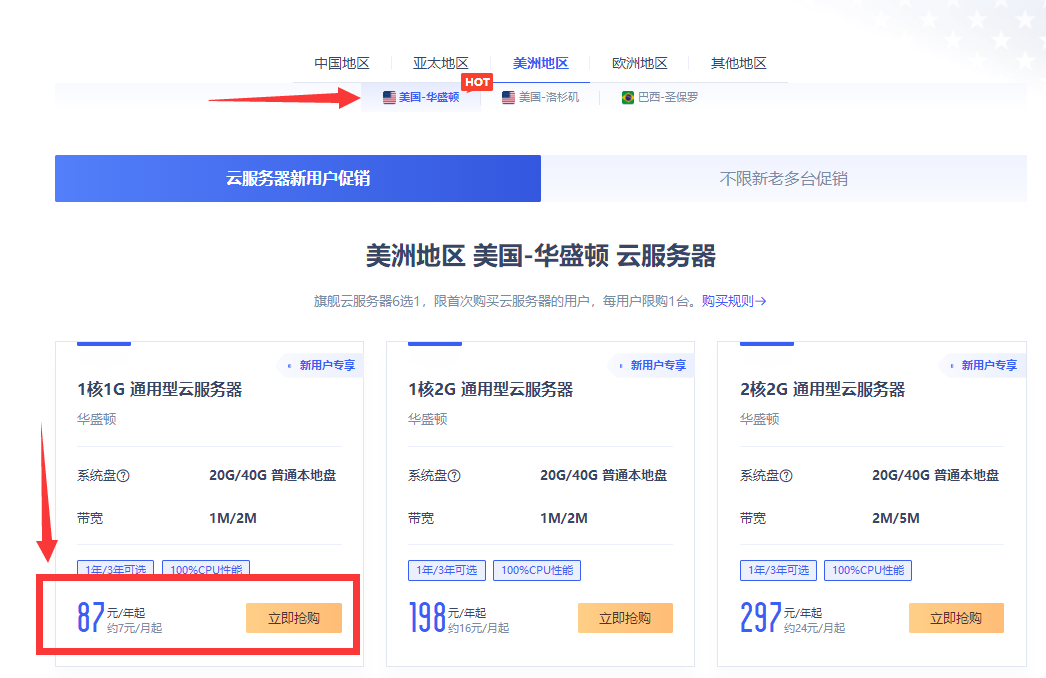Click the US flag icon beside 美国-洛杉矶

[508, 98]
